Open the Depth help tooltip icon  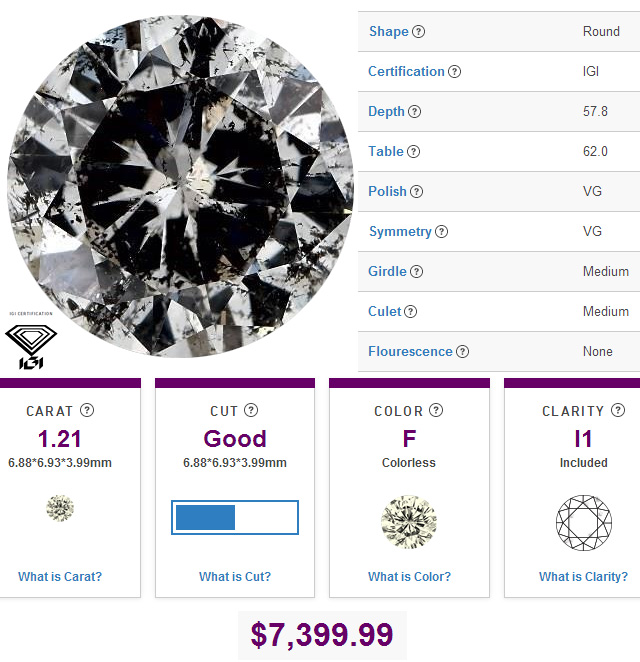click(415, 112)
